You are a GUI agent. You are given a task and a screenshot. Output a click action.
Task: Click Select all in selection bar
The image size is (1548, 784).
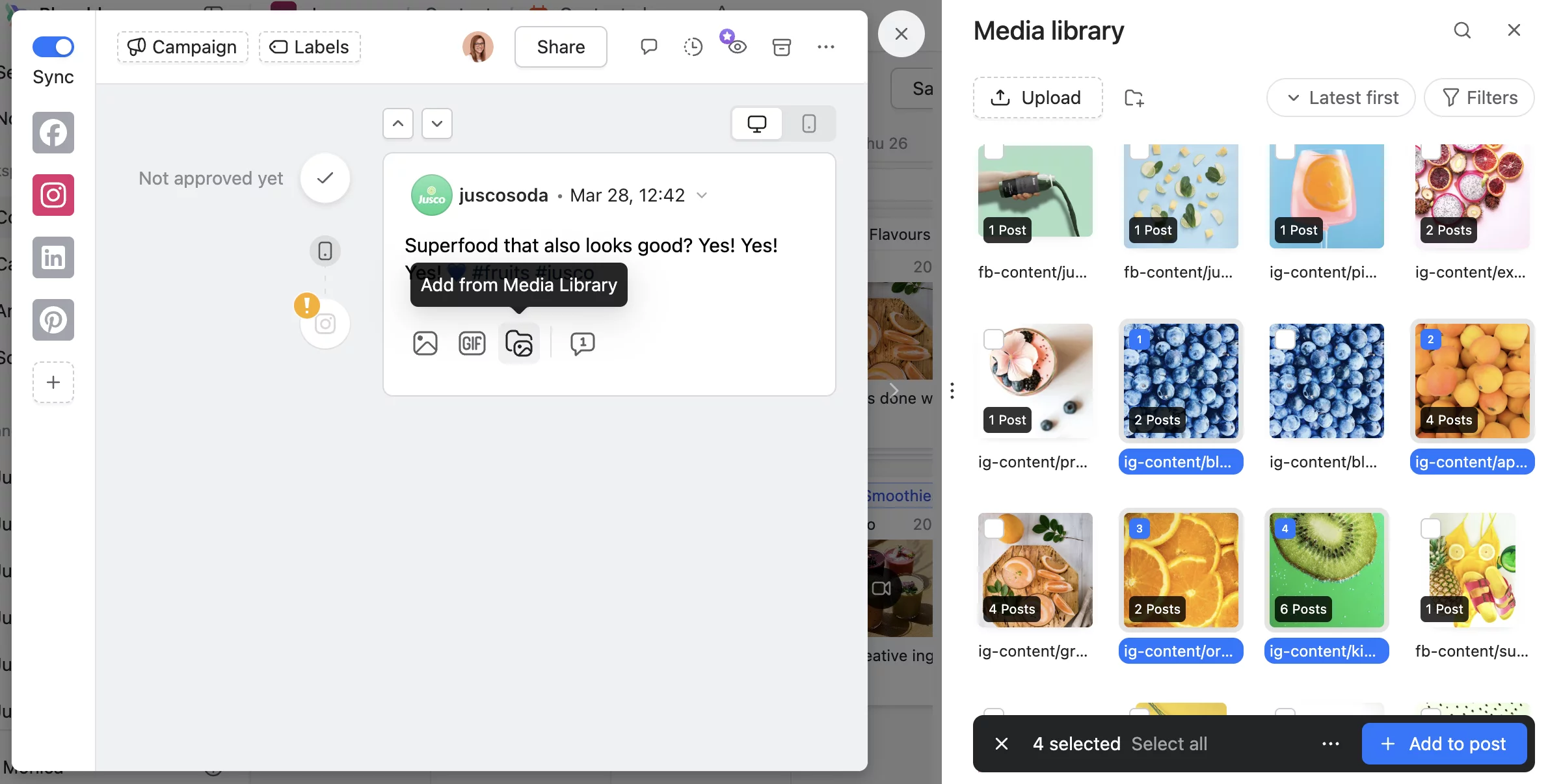pos(1169,744)
